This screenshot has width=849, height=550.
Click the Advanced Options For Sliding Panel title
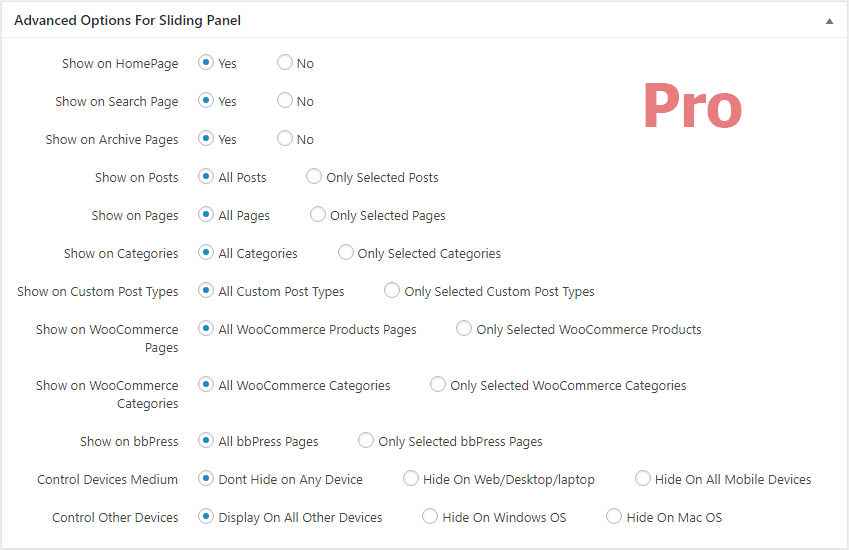point(127,21)
